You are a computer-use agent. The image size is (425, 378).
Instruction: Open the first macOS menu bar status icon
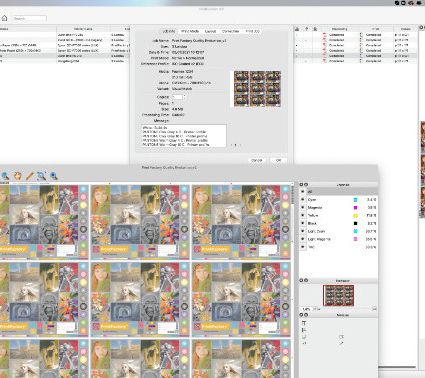[x=397, y=3]
